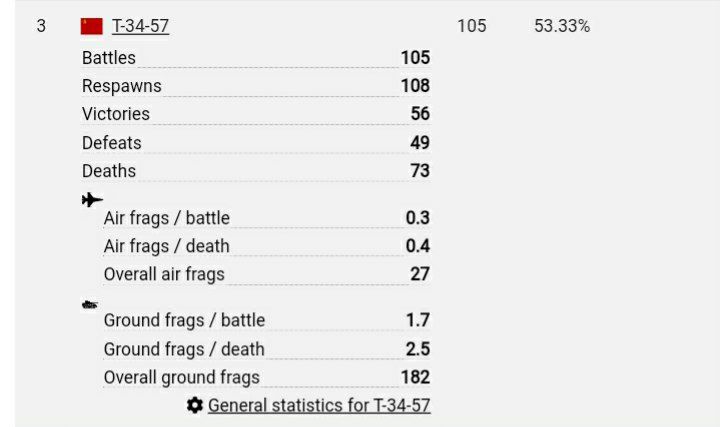Click the Air frags / death label
720x427 pixels.
pos(167,246)
